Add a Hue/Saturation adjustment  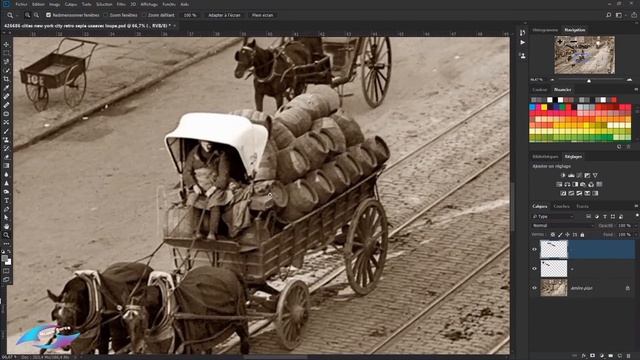click(x=559, y=184)
